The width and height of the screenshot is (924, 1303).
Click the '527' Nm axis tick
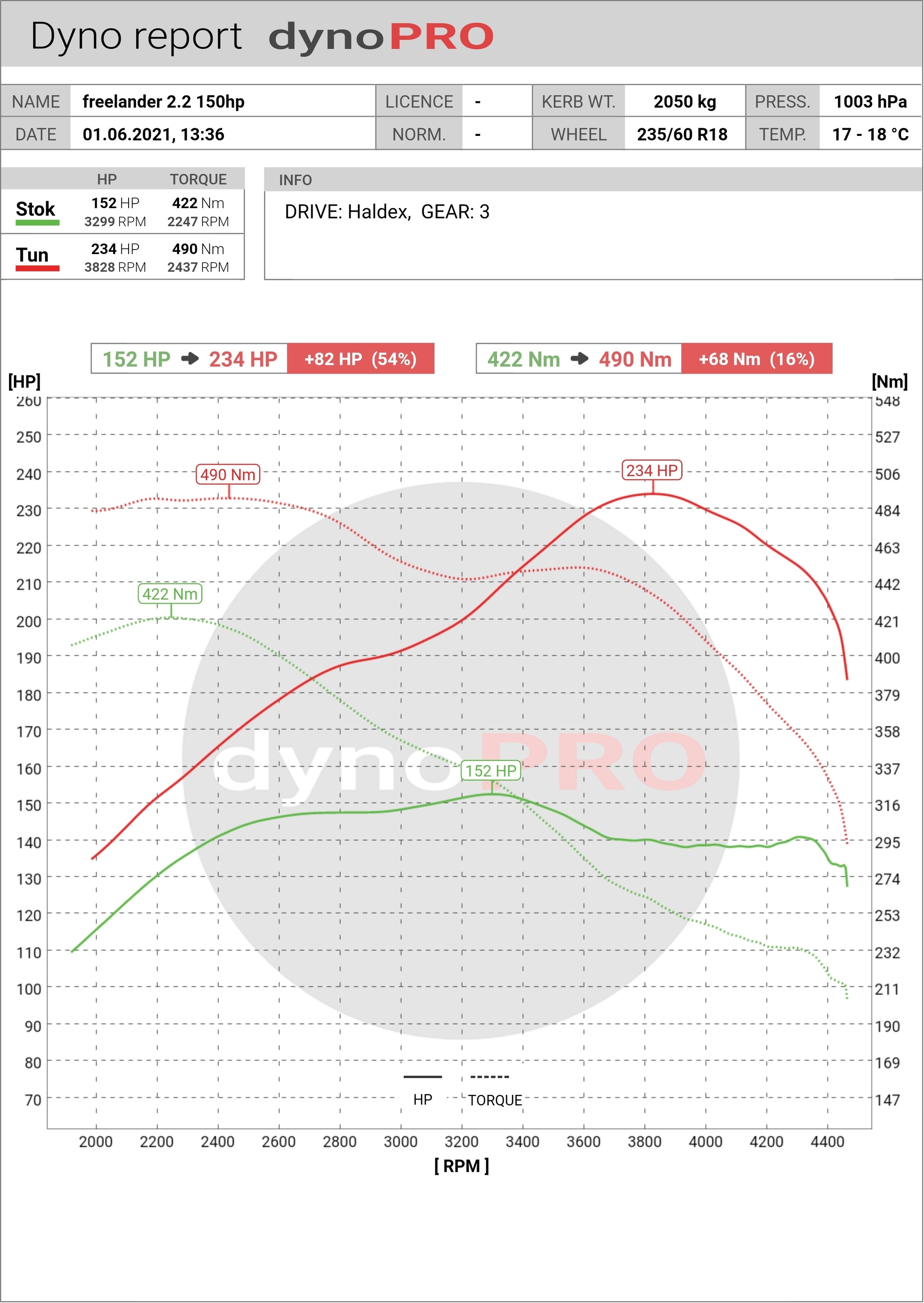point(887,437)
